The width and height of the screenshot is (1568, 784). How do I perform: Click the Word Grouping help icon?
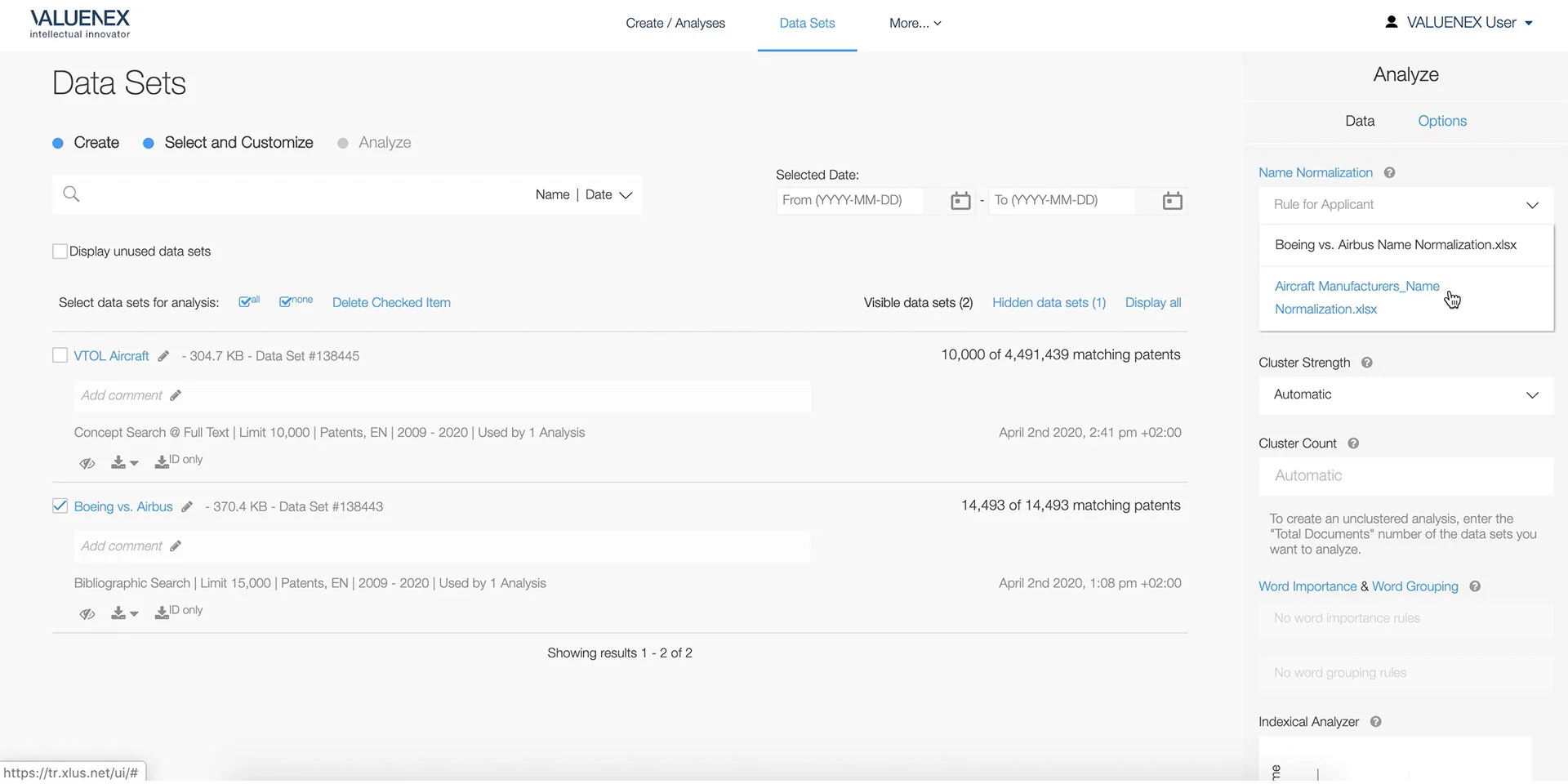pos(1475,586)
